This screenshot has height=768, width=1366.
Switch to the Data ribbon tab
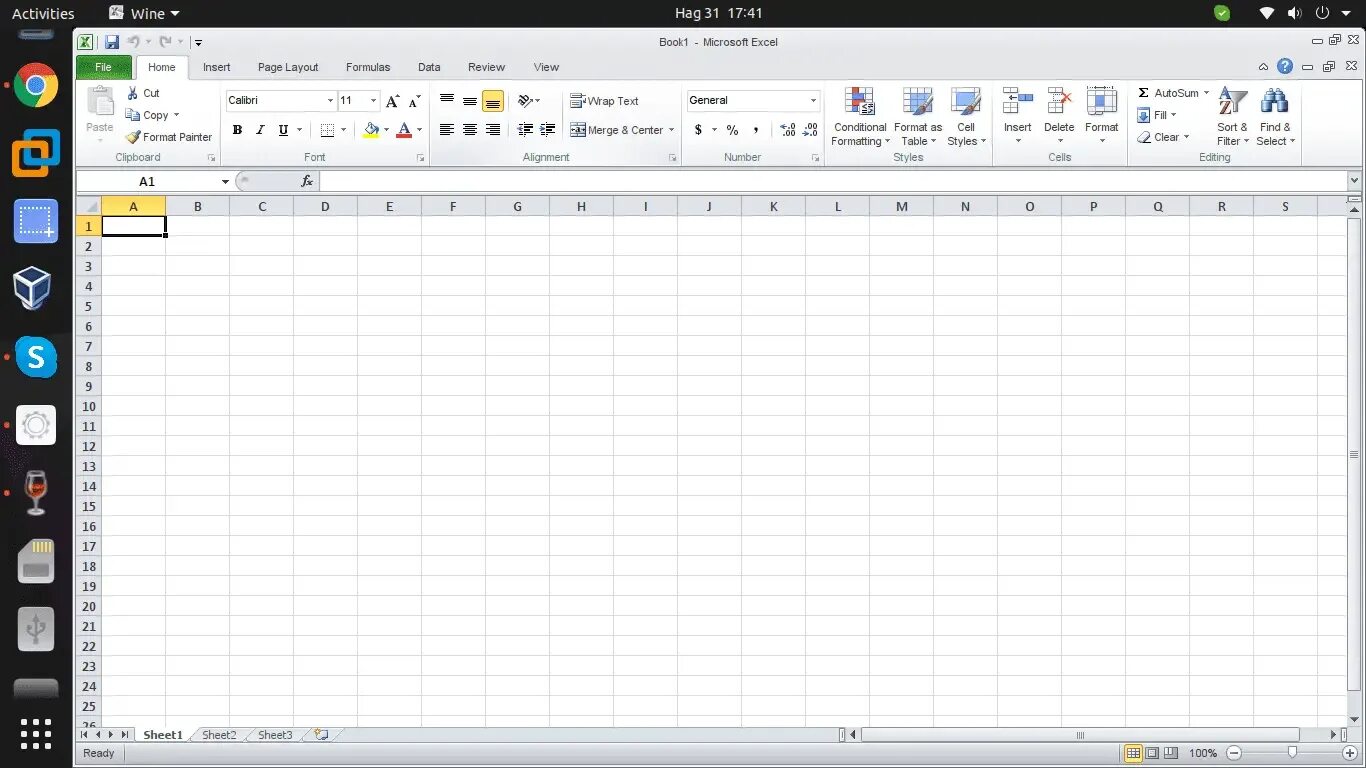point(429,67)
